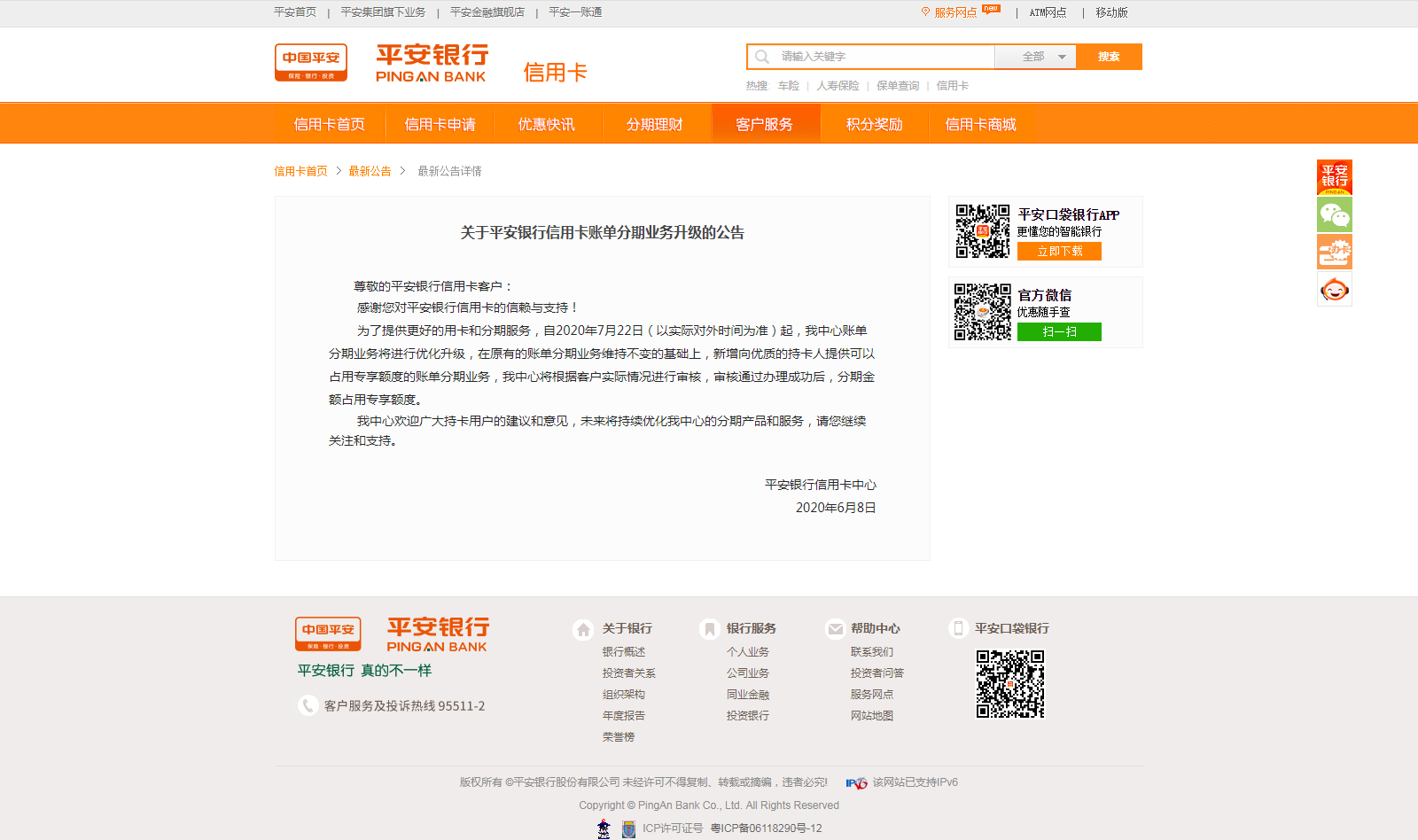1418x840 pixels.
Task: Click the 服务网点 location pin icon
Action: [x=926, y=12]
